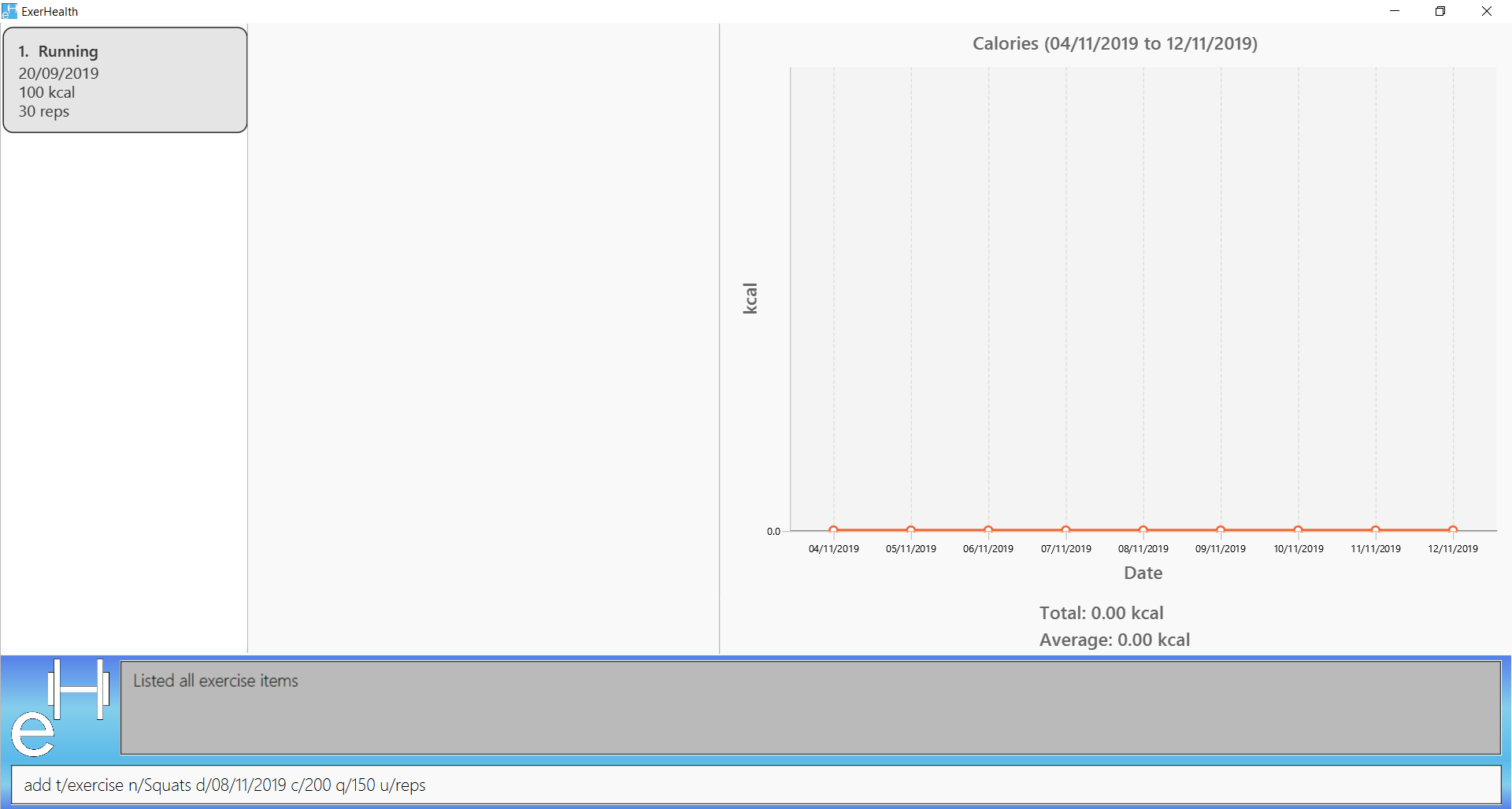Click the 'Date' axis label
This screenshot has height=809, width=1512.
1143,573
